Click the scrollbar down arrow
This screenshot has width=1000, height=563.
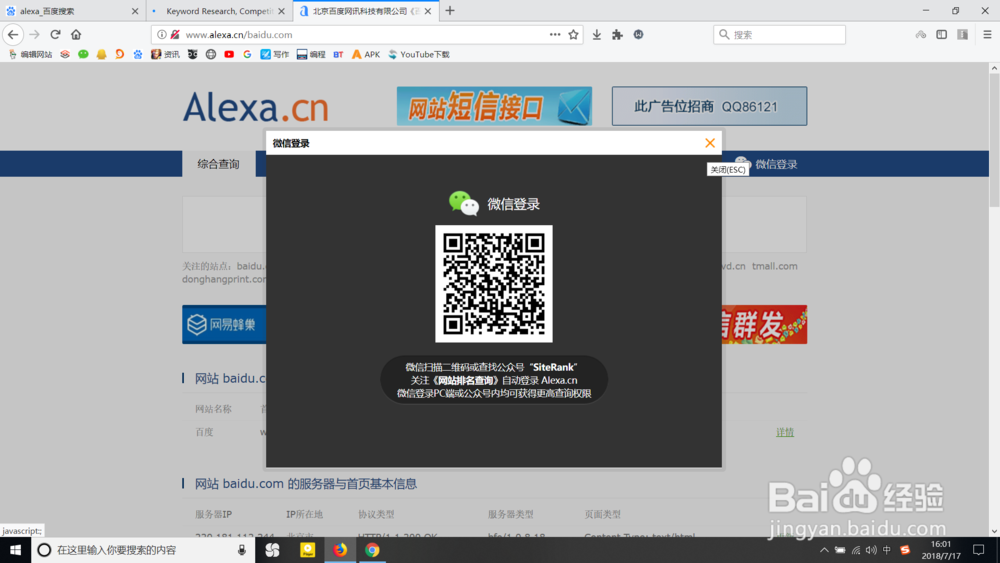(994, 531)
